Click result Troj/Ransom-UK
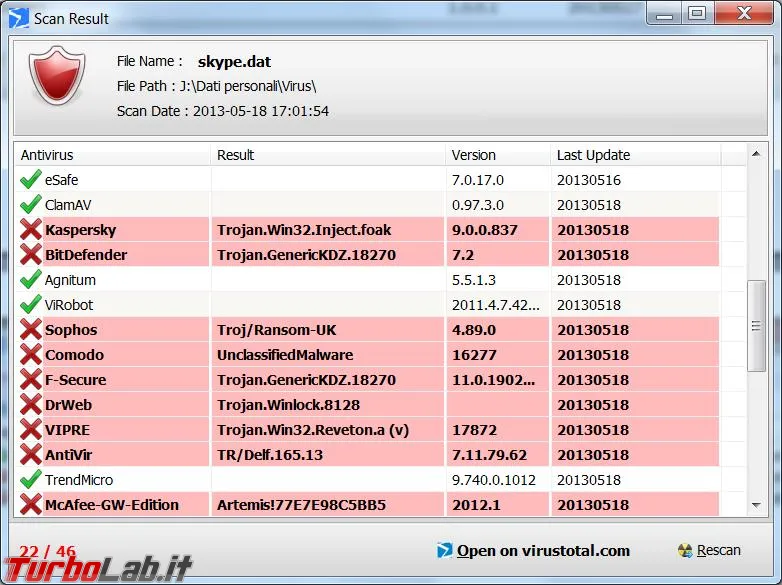Viewport: 782px width, 585px height. pyautogui.click(x=277, y=330)
